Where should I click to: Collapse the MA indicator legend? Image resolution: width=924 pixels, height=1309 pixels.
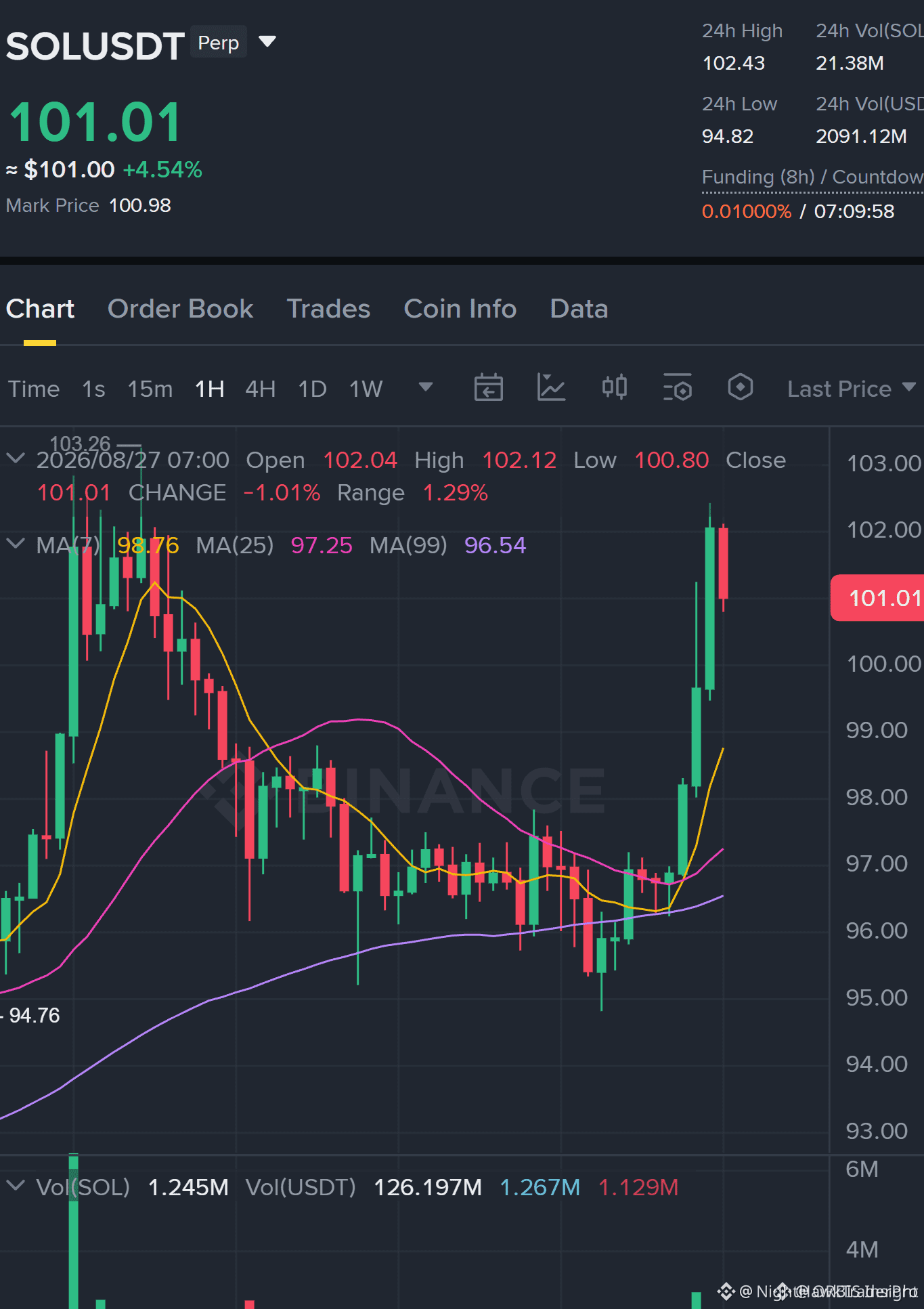(16, 544)
